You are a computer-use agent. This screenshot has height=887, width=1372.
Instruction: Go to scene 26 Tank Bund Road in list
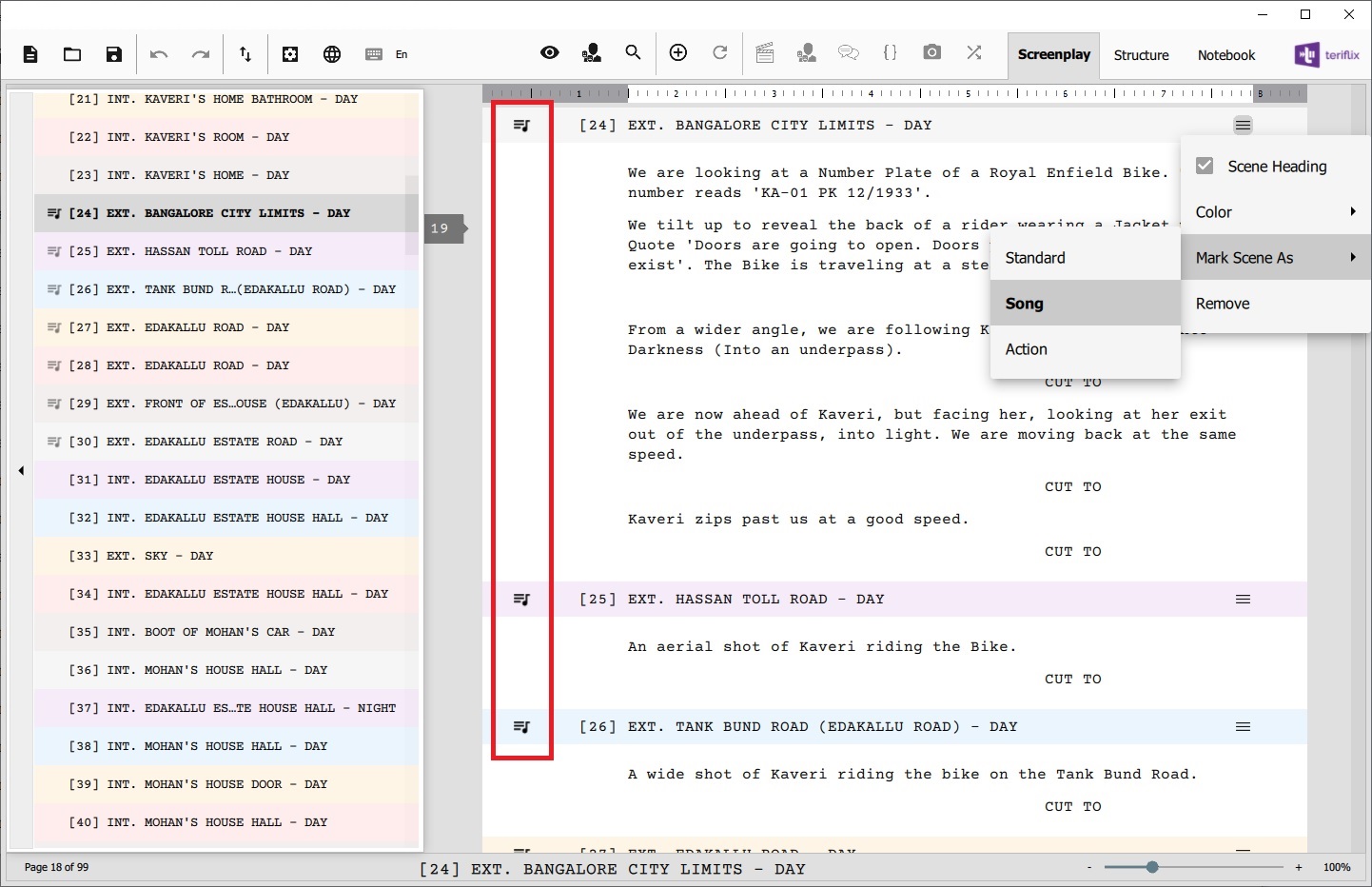[226, 289]
